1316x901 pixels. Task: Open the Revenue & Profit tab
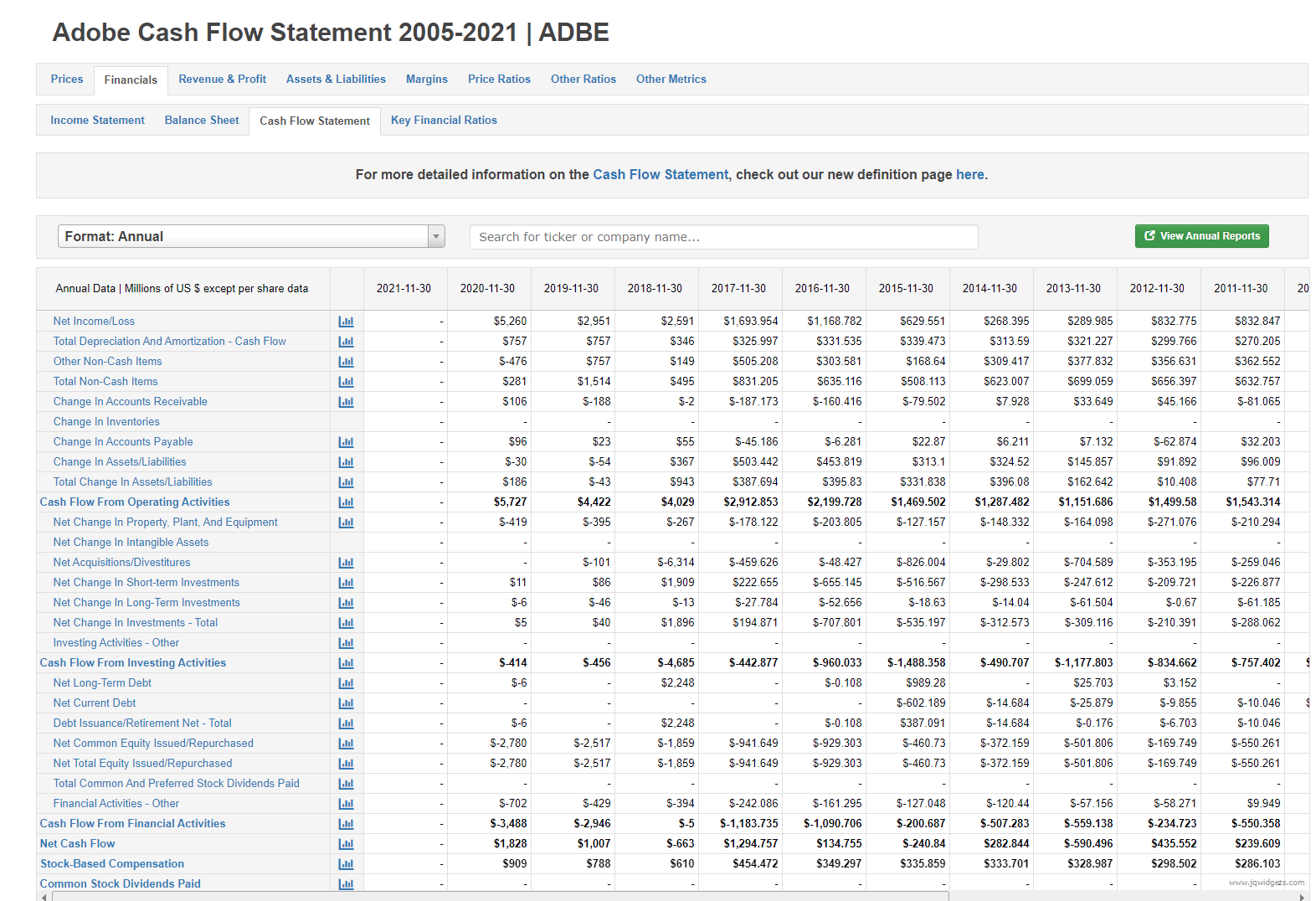222,79
